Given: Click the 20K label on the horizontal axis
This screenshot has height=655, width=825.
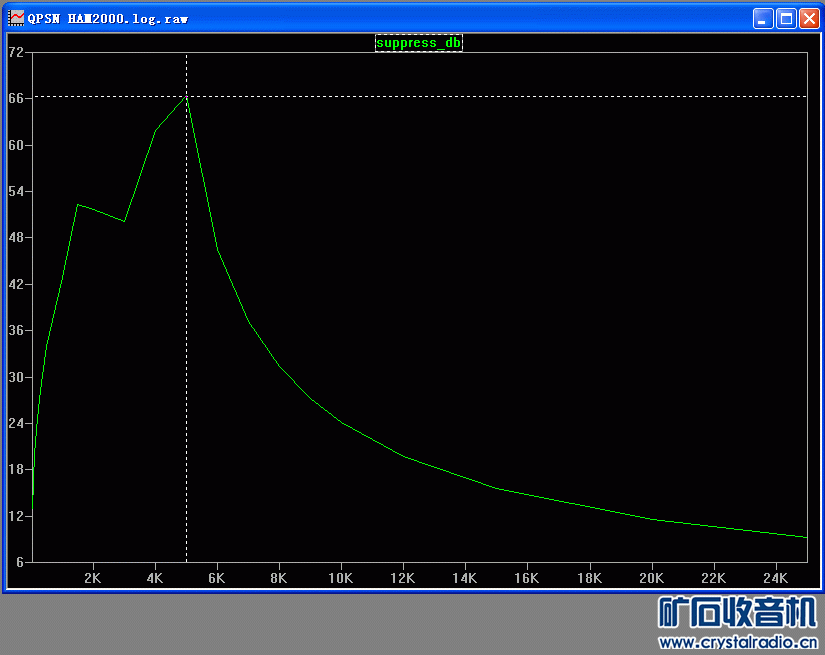Looking at the screenshot, I should [x=651, y=578].
